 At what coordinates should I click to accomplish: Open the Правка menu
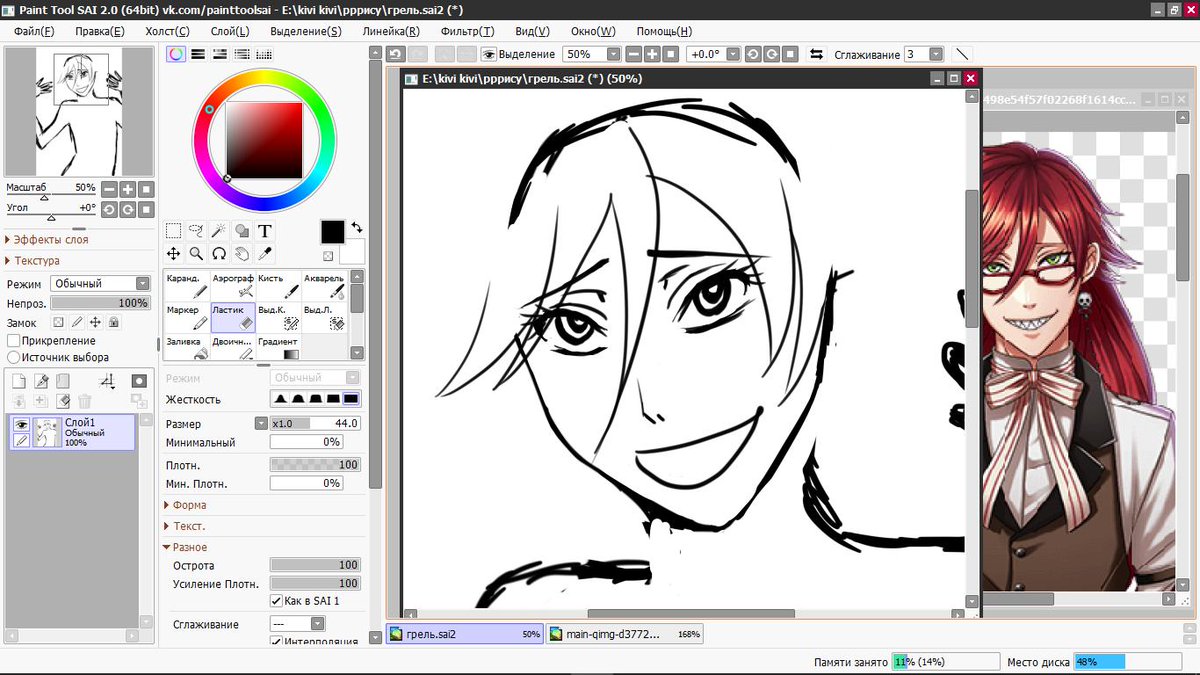(100, 31)
